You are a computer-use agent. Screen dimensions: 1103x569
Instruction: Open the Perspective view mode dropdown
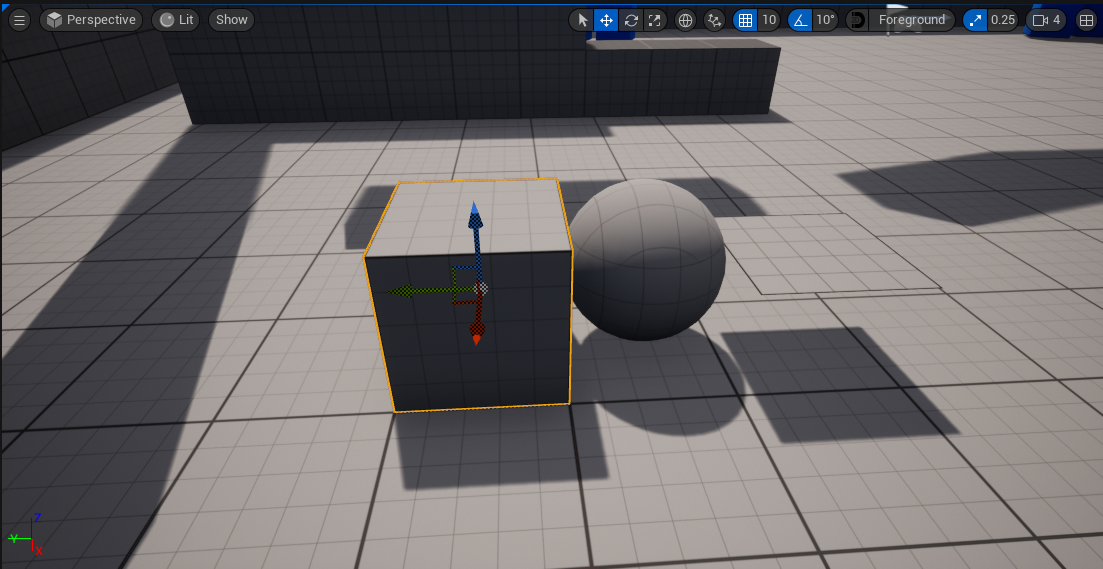[x=91, y=20]
